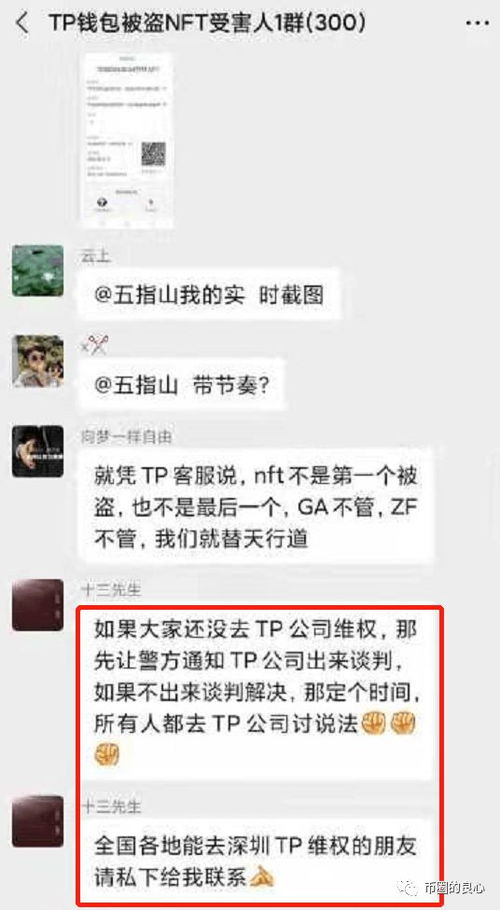Screen dimensions: 500x910
Task: Tap the message about 深圳TP维权的朋友
Action: pos(255,861)
